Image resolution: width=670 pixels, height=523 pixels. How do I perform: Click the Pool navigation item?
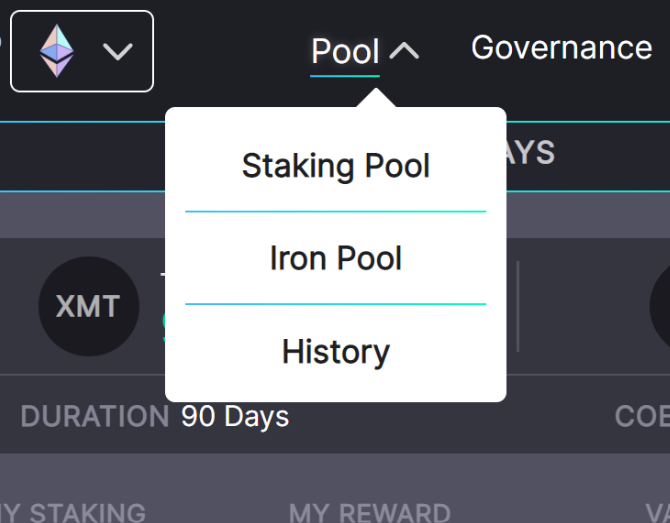click(345, 51)
